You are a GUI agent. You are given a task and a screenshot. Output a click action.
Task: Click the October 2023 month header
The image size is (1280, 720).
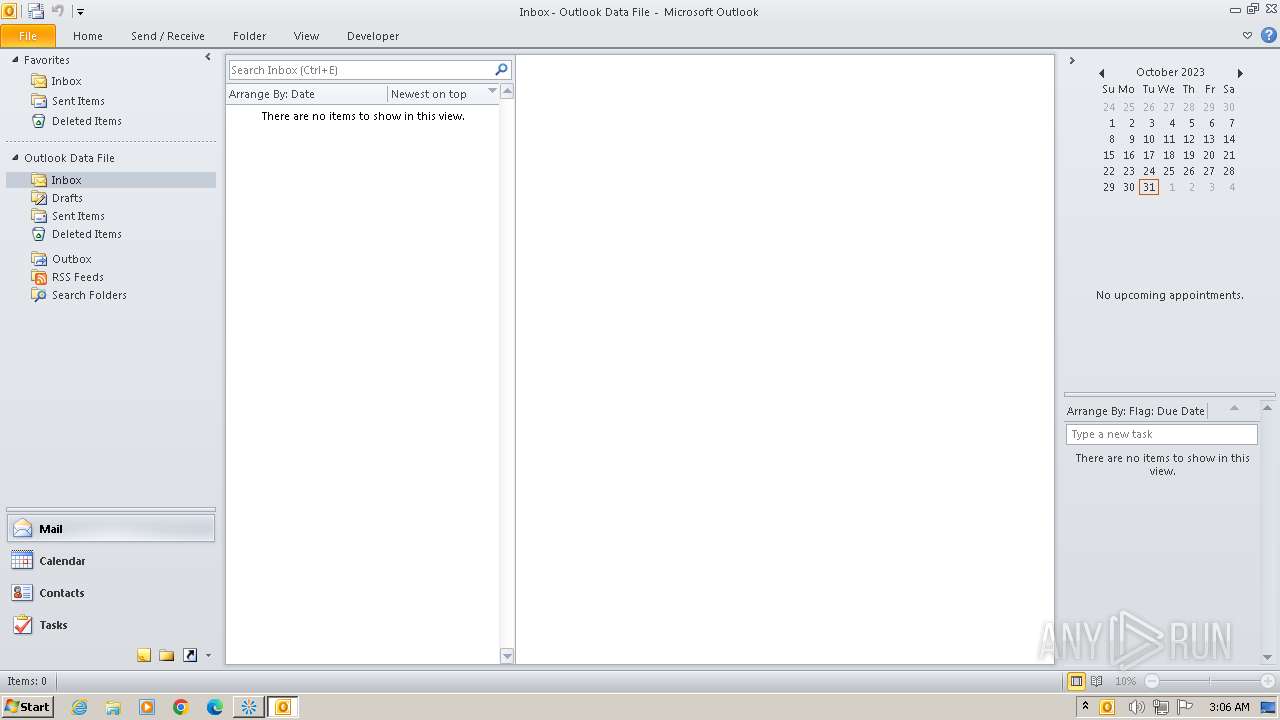[x=1170, y=72]
